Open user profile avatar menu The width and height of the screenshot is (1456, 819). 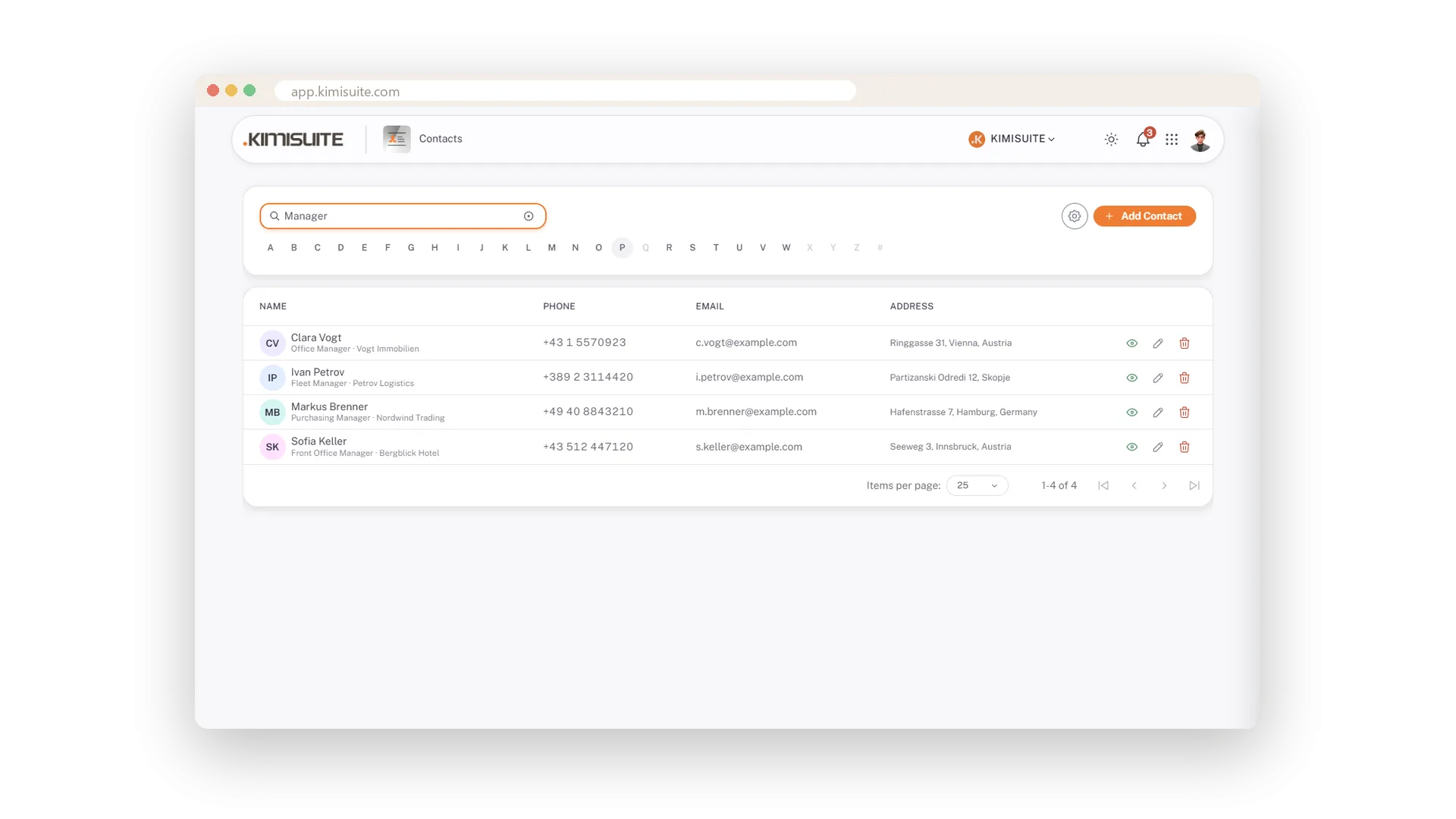click(x=1200, y=140)
